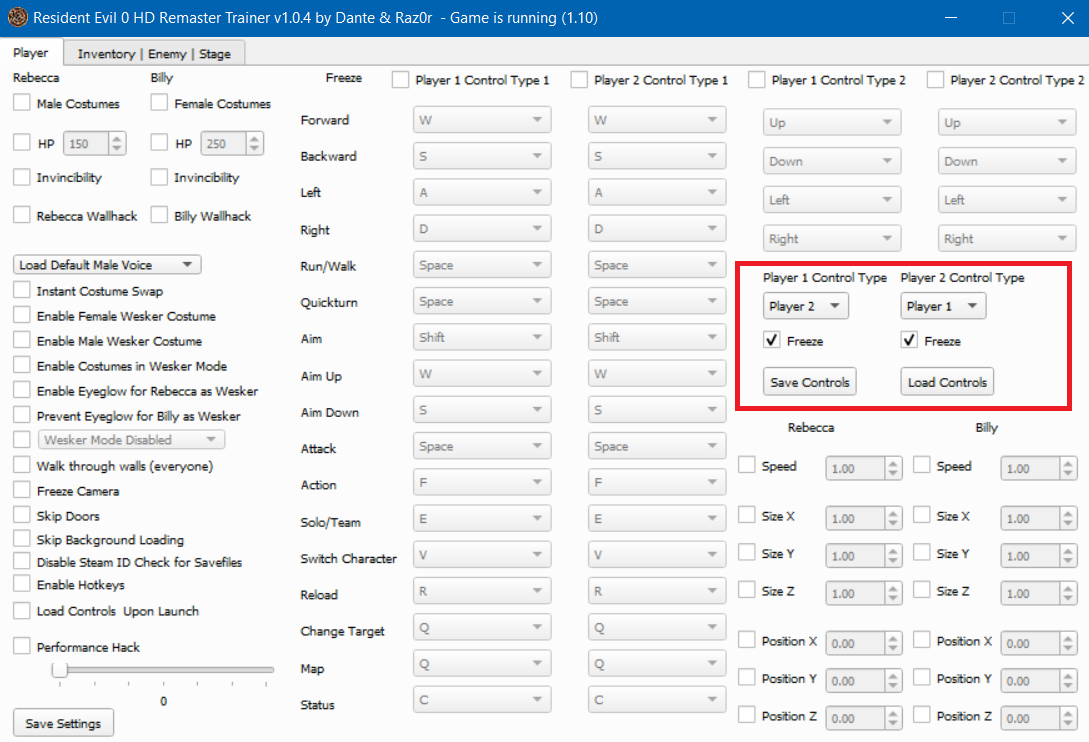Click the Save Controls button
Viewport: 1089px width, 742px height.
pos(810,381)
